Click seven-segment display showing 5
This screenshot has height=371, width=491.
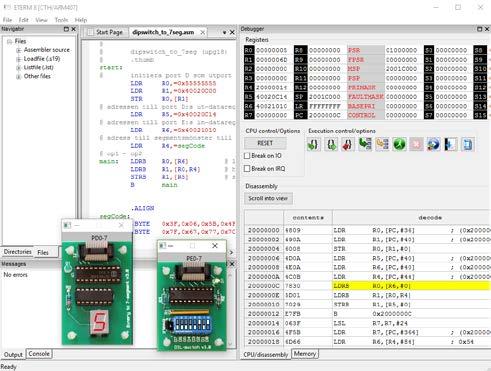(99, 322)
